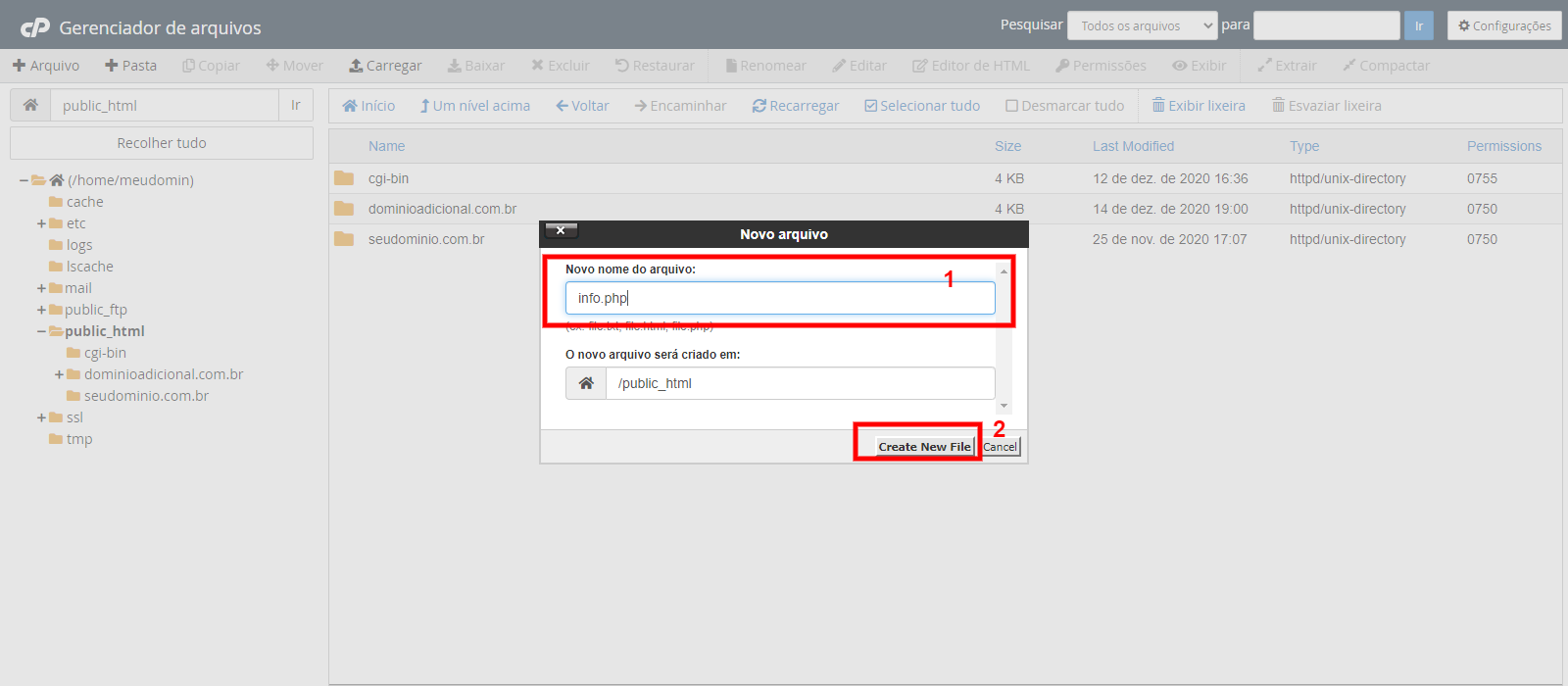The image size is (1568, 686).
Task: Upload files with Carregar
Action: pos(385,66)
